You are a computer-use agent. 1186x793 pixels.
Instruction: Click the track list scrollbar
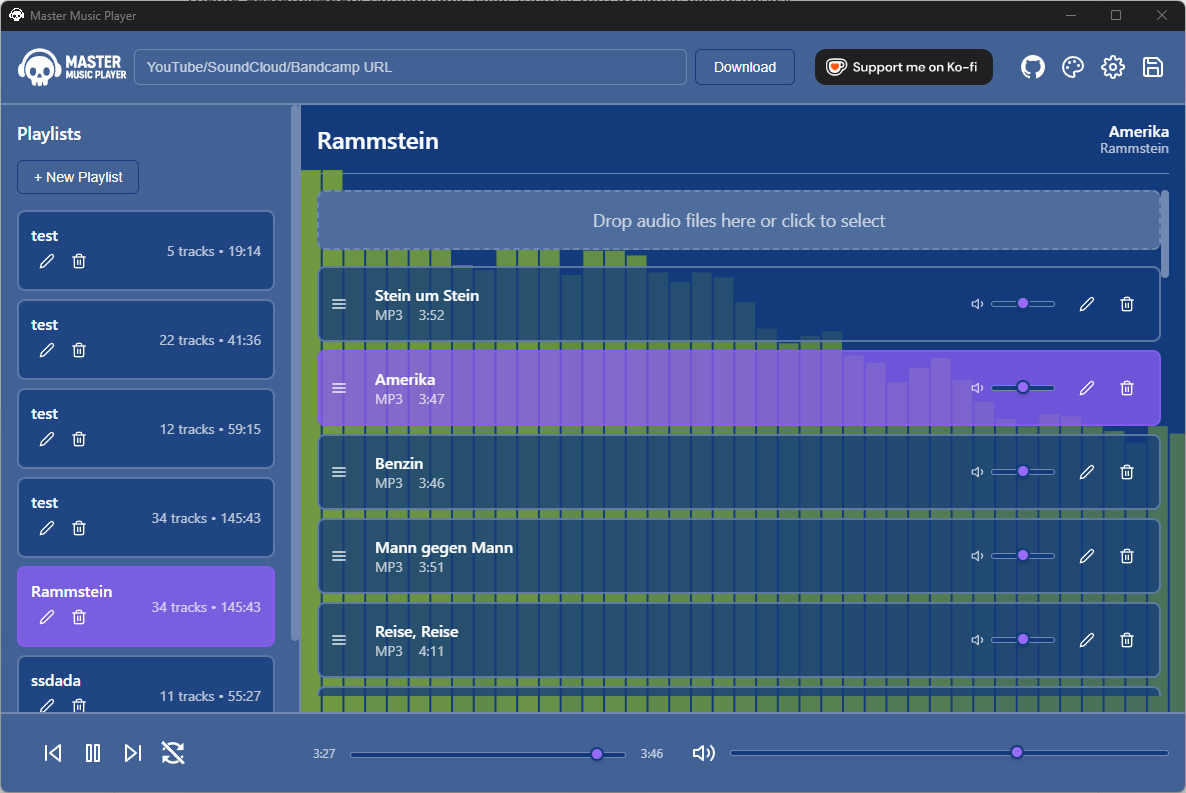pos(1166,235)
